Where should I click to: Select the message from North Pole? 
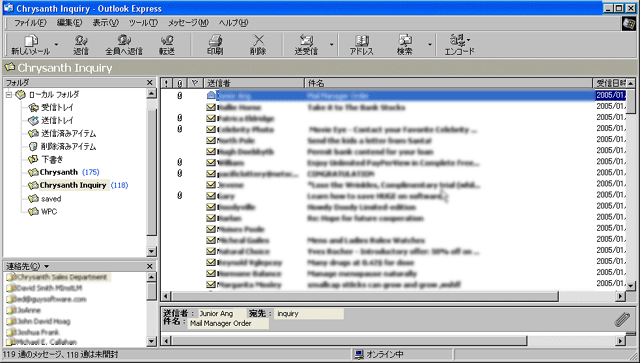coord(393,140)
